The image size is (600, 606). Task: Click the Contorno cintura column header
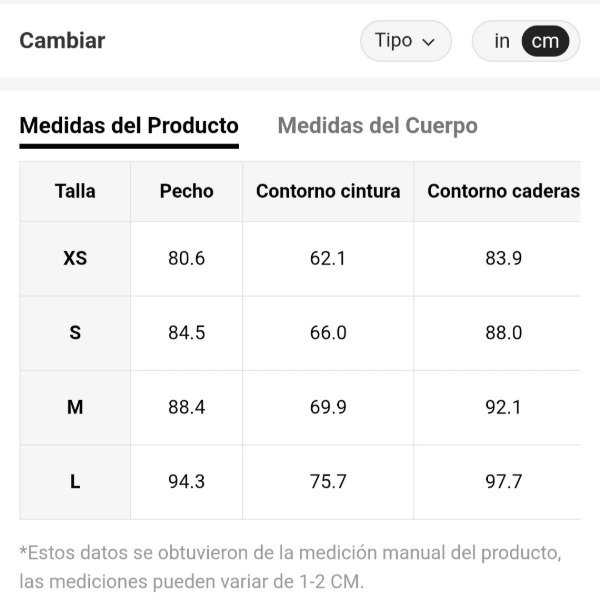click(328, 191)
